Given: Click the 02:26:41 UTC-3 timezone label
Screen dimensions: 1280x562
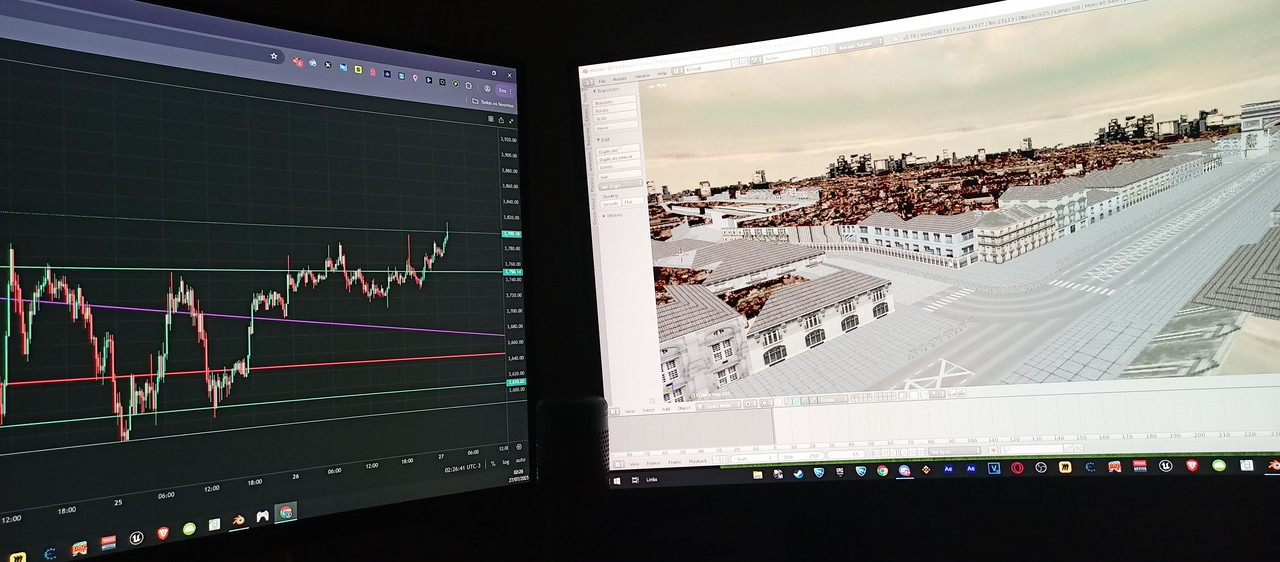Looking at the screenshot, I should pos(463,466).
